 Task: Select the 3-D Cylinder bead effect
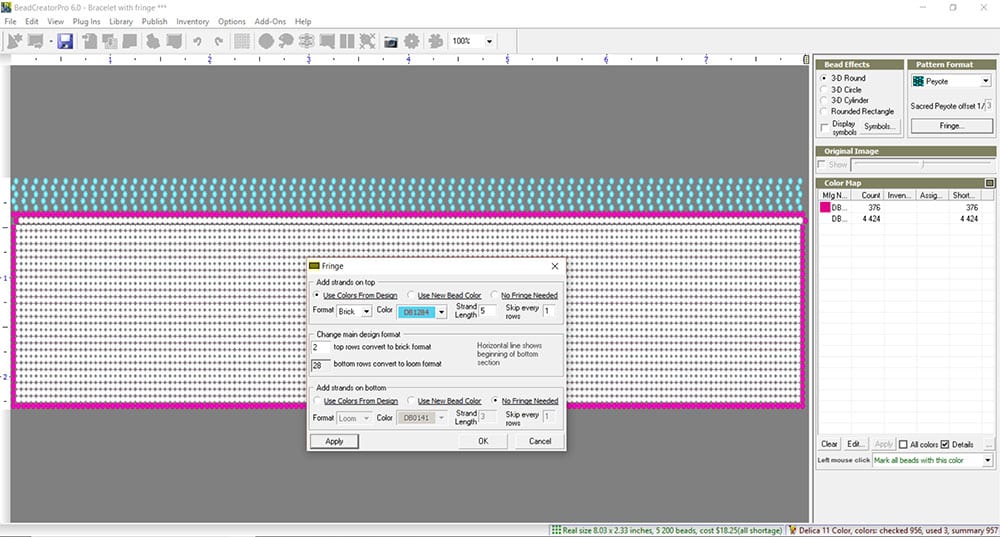(824, 100)
